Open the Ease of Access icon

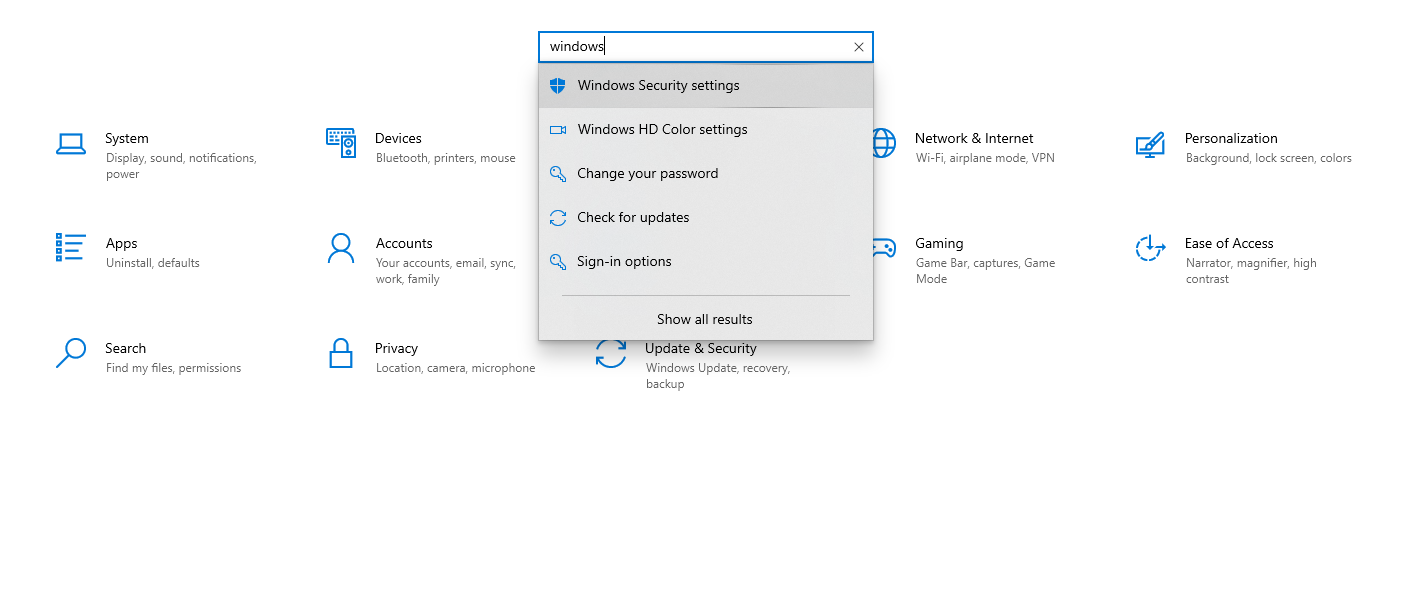1151,248
